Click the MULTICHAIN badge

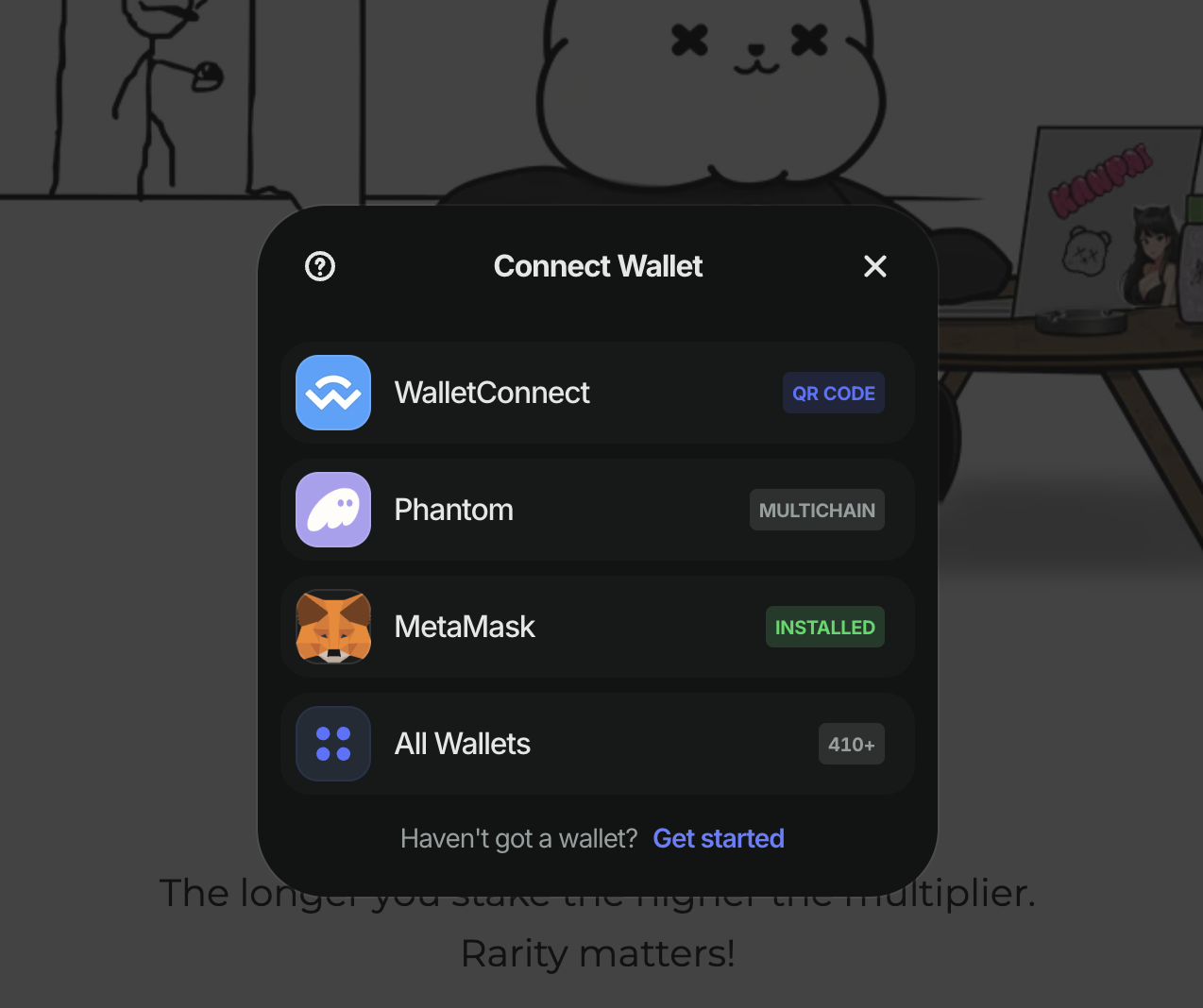[x=817, y=510]
